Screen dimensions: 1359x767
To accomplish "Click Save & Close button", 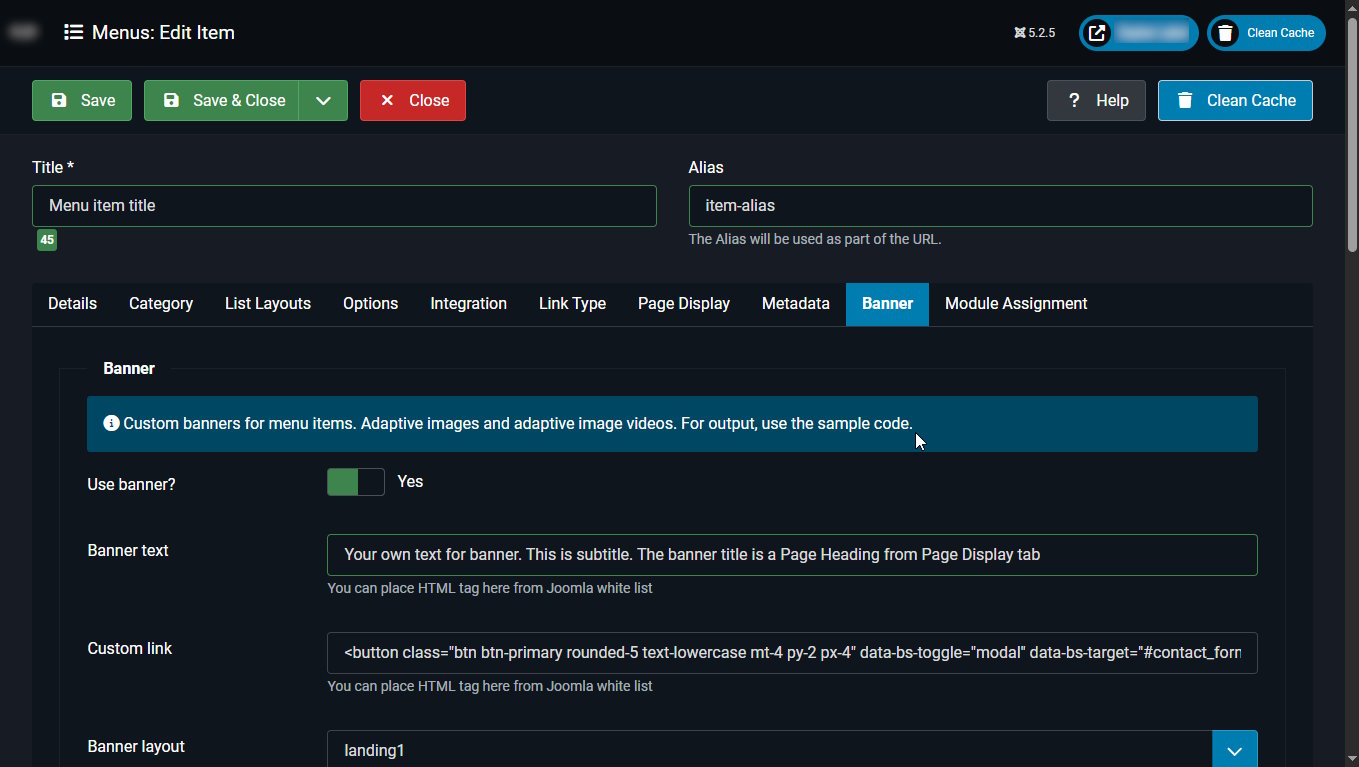I will coord(221,100).
